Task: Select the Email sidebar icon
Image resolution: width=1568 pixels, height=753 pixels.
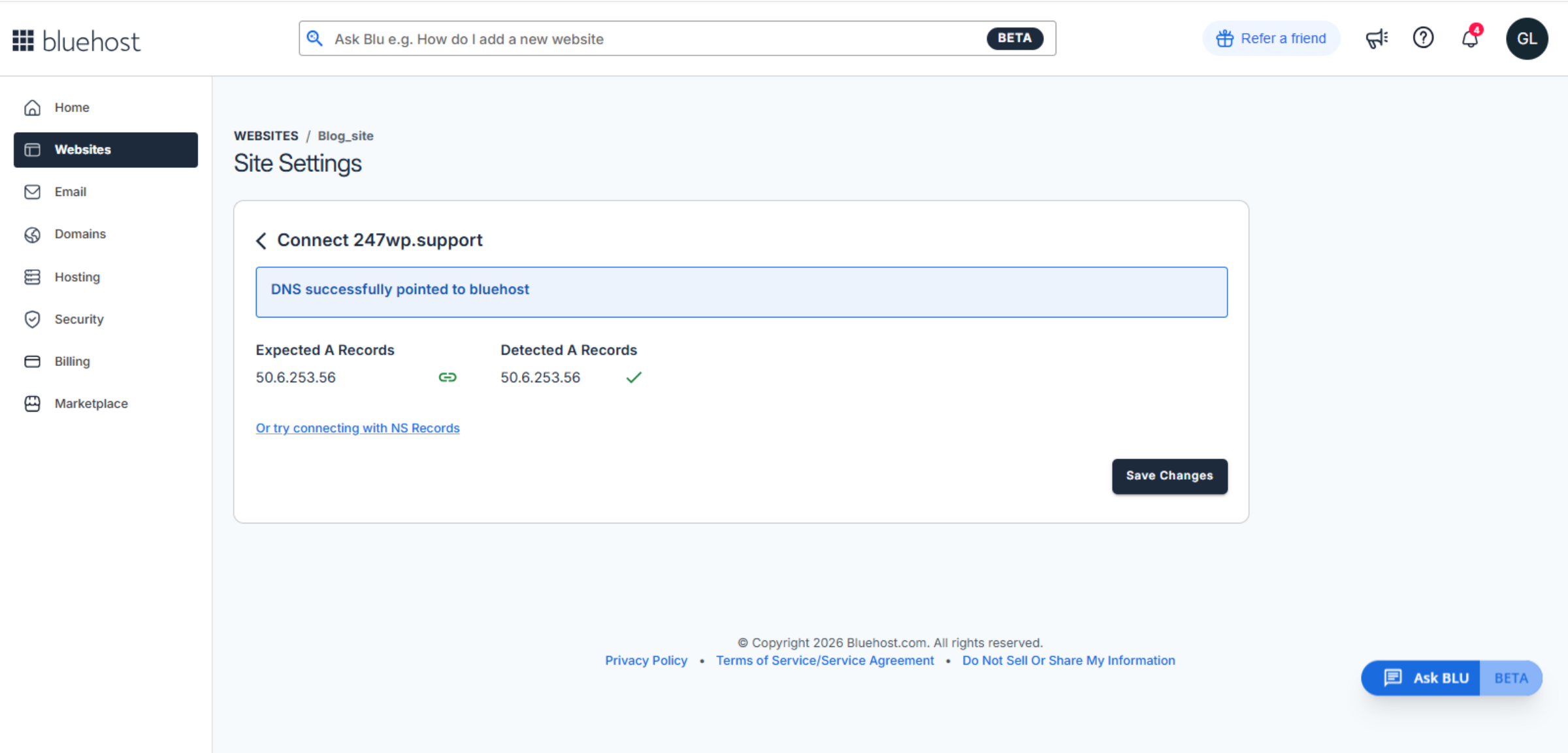Action: tap(33, 192)
